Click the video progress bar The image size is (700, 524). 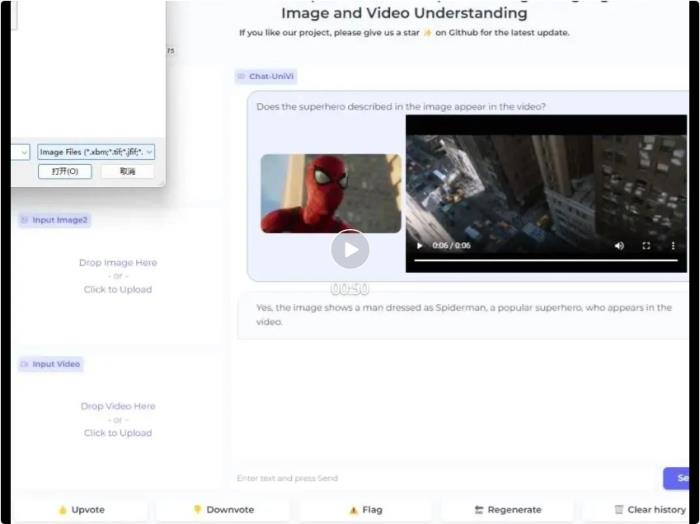pyautogui.click(x=546, y=260)
